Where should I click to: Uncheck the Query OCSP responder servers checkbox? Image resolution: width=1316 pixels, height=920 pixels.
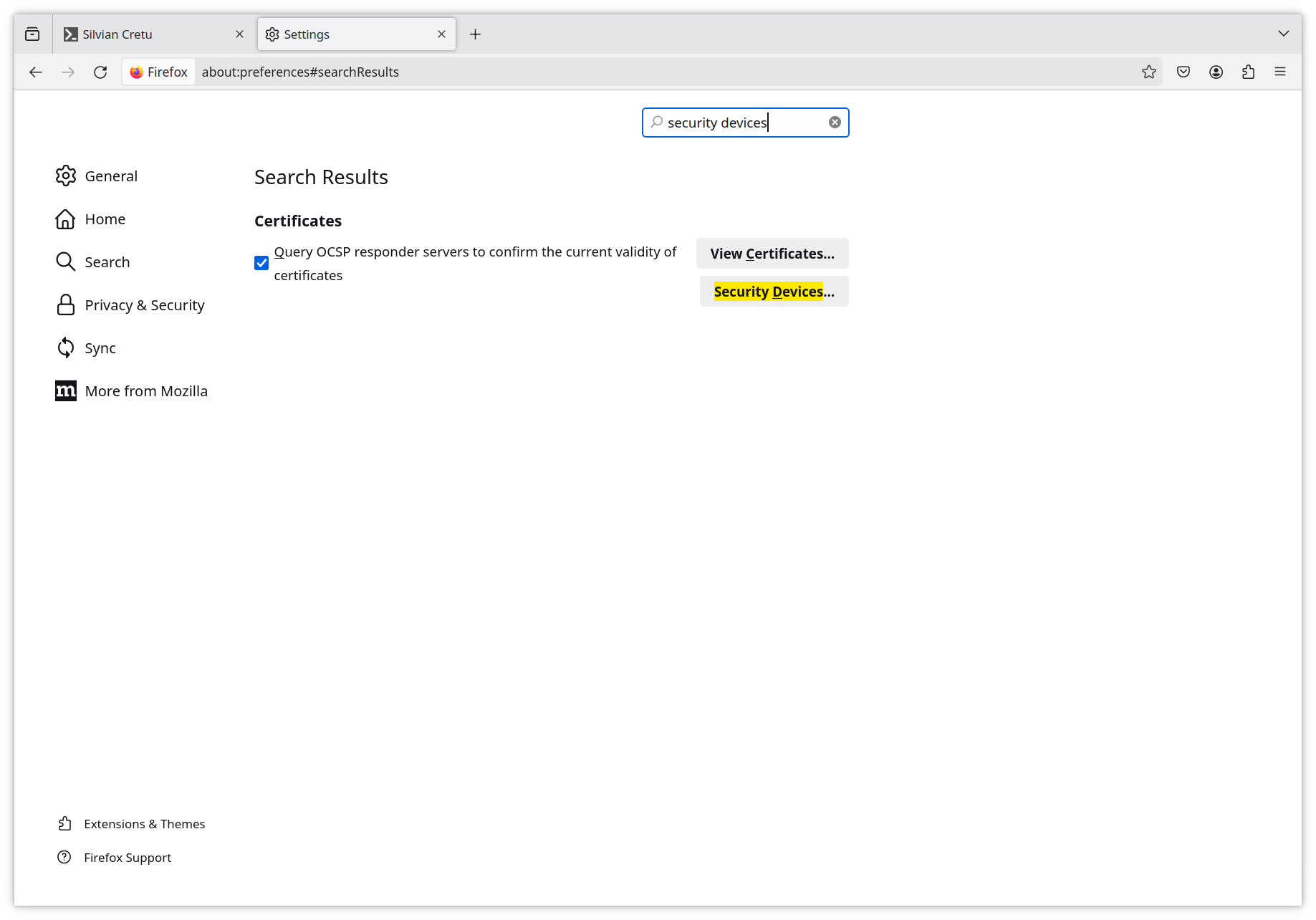261,263
